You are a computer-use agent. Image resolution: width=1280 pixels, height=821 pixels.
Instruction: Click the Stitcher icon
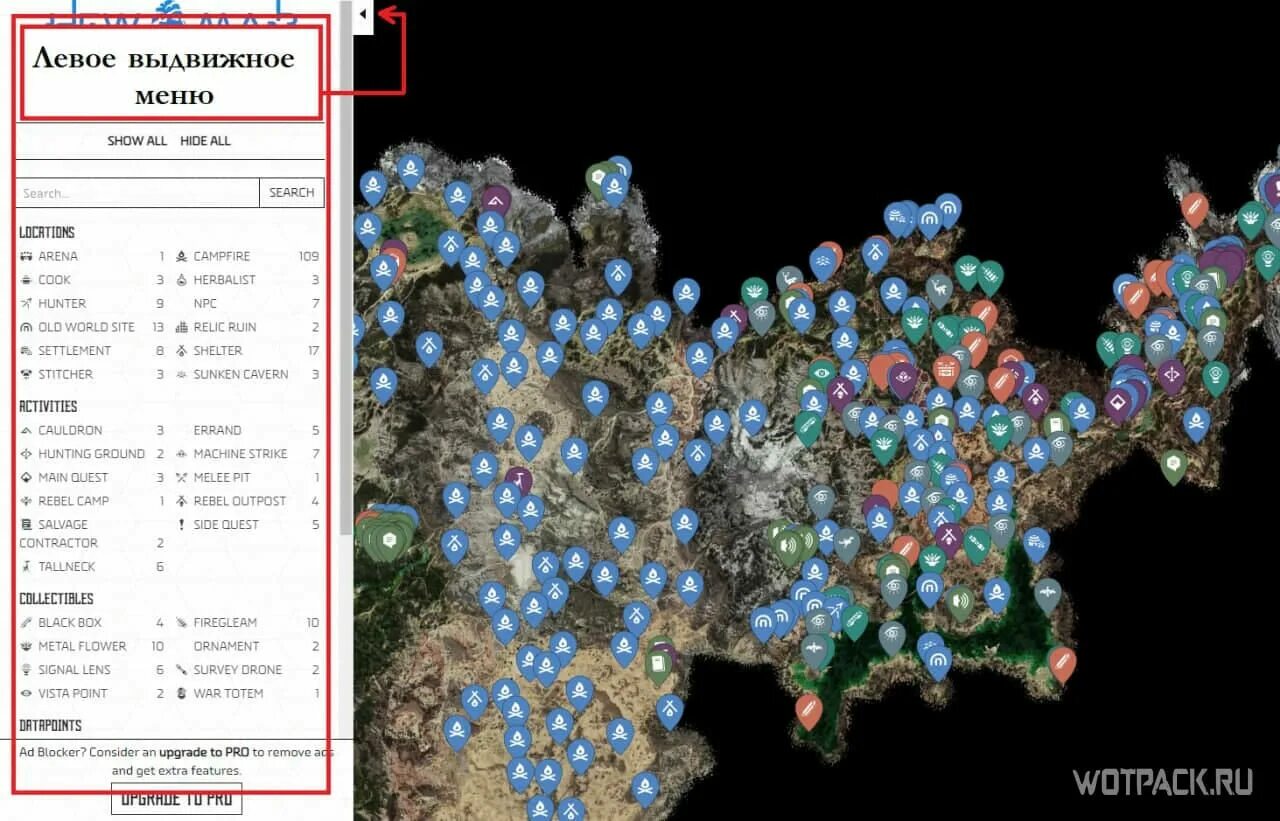(26, 374)
